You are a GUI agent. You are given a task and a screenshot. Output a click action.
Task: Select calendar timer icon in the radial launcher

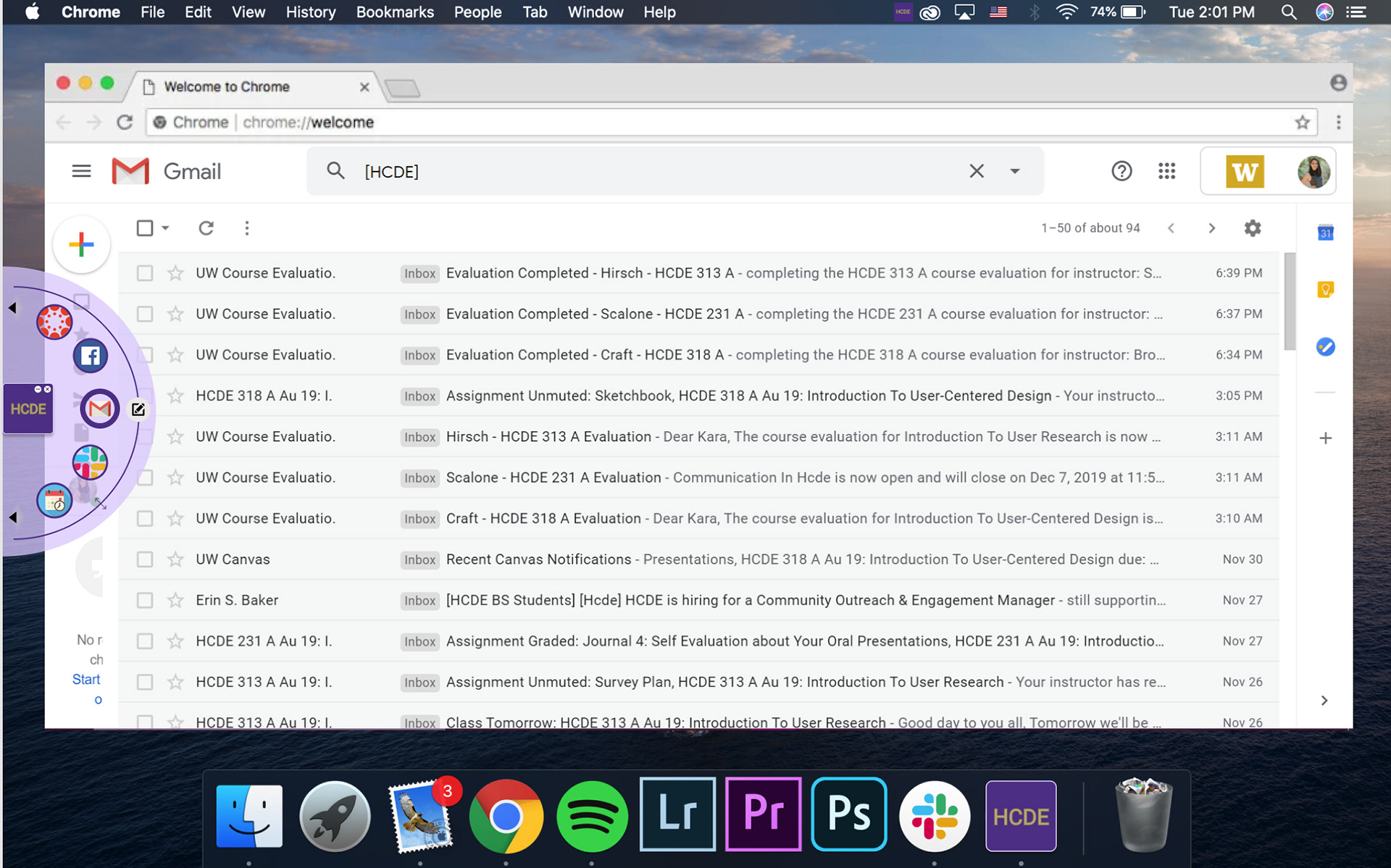click(x=54, y=501)
